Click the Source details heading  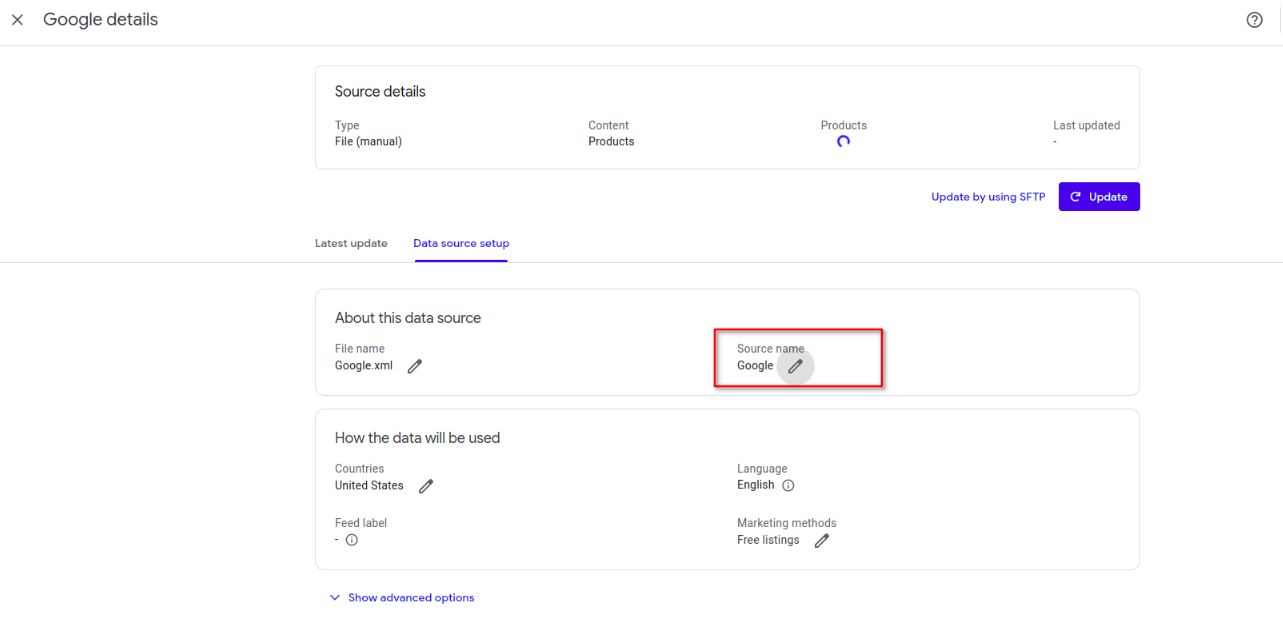(x=380, y=91)
